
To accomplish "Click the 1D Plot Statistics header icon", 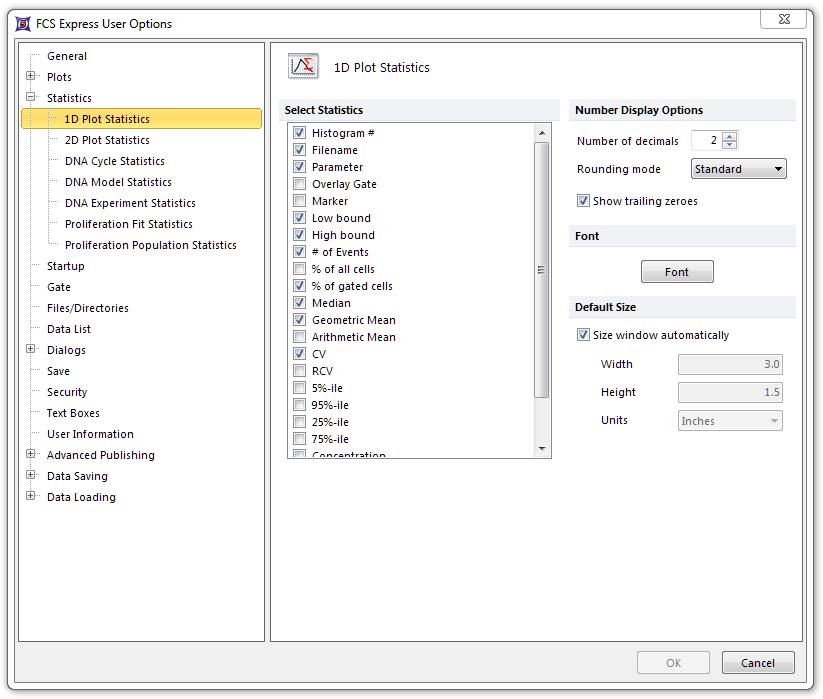I will pyautogui.click(x=303, y=67).
